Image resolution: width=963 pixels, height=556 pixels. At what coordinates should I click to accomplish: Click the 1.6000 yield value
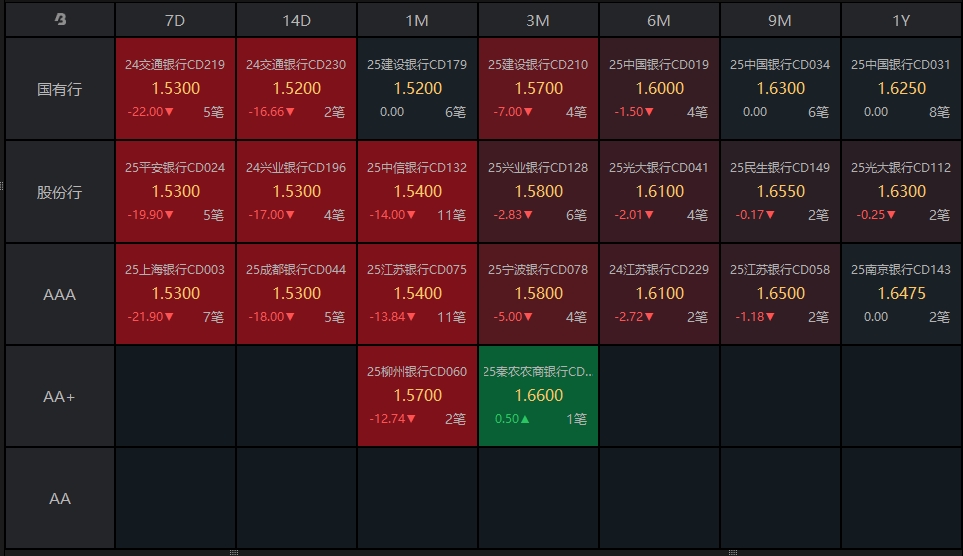(x=660, y=88)
